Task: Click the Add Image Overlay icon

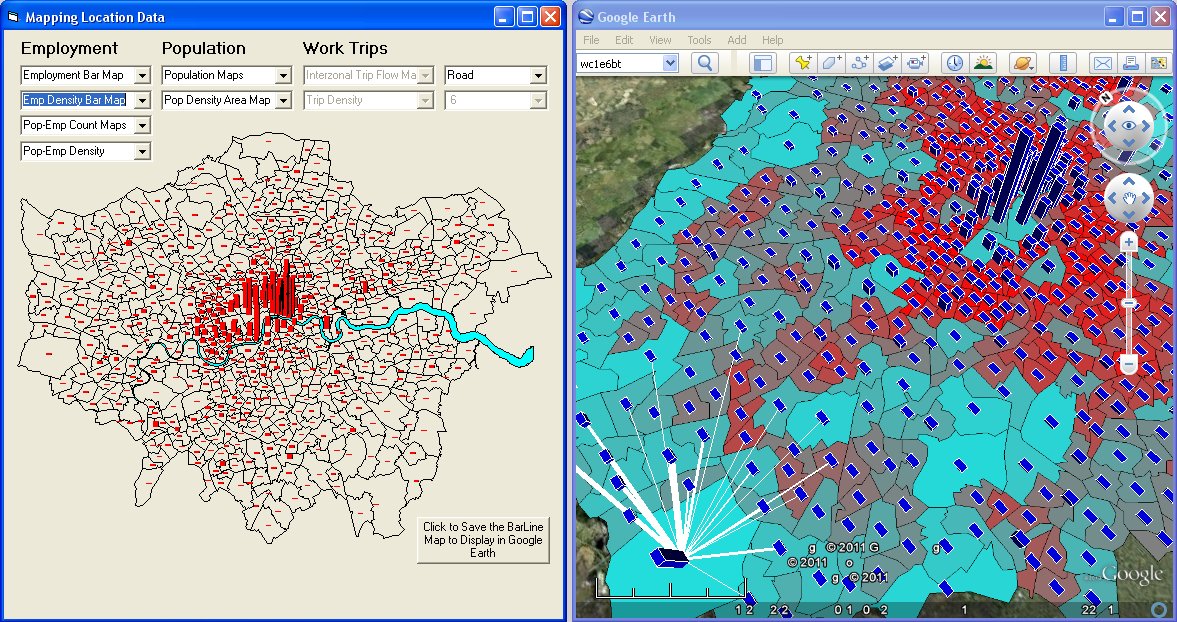Action: click(x=888, y=63)
